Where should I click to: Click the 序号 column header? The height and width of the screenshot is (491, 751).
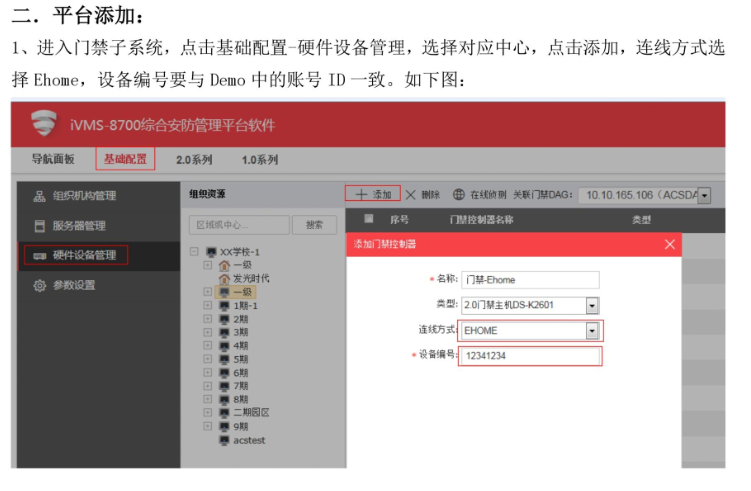click(x=399, y=220)
